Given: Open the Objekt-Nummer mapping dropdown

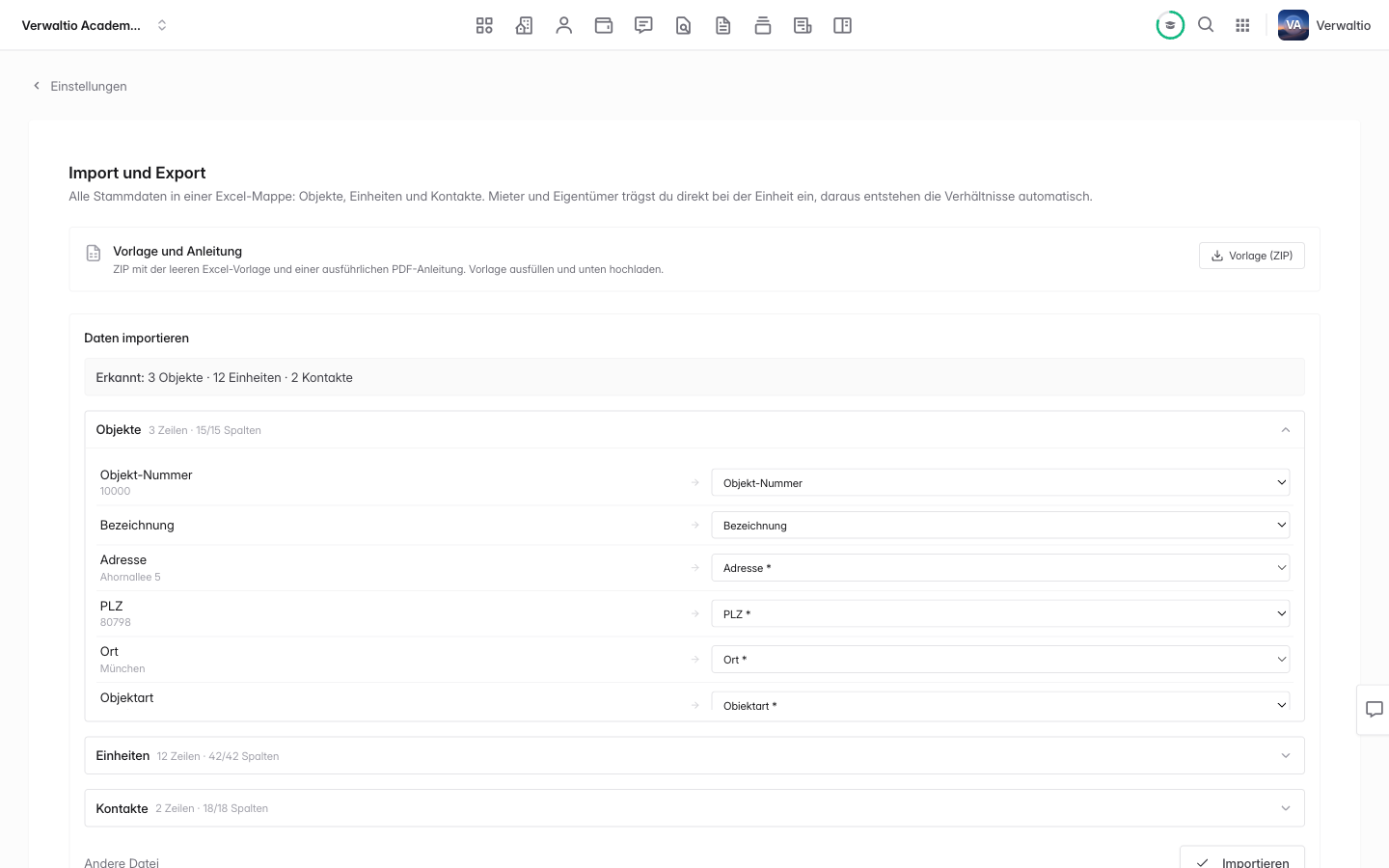Looking at the screenshot, I should (x=1000, y=483).
